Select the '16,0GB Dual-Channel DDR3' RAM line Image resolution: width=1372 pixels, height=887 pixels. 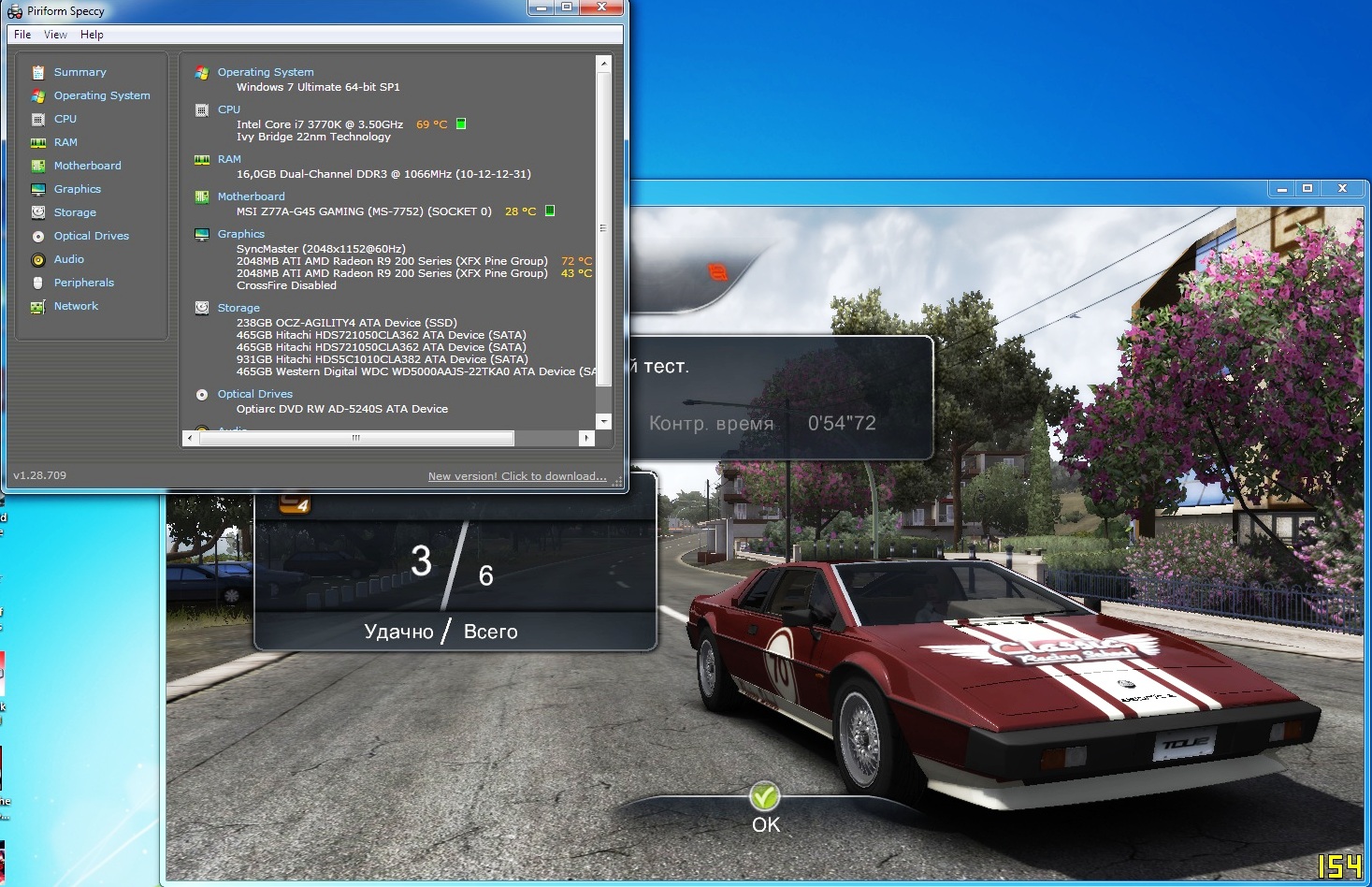pos(383,174)
